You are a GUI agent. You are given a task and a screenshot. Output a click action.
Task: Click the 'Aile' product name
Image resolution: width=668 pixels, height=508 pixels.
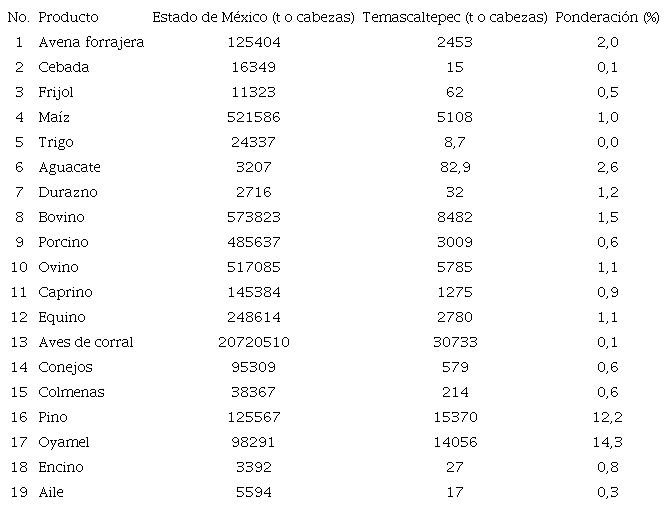tap(51, 492)
